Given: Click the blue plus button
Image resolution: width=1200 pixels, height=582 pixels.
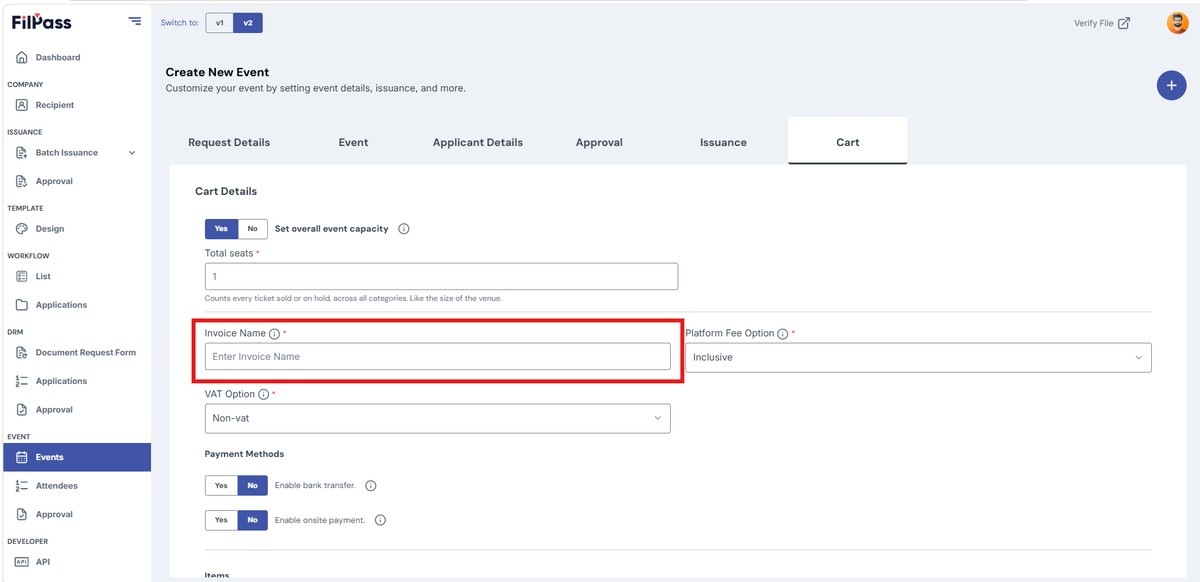Looking at the screenshot, I should [x=1171, y=86].
